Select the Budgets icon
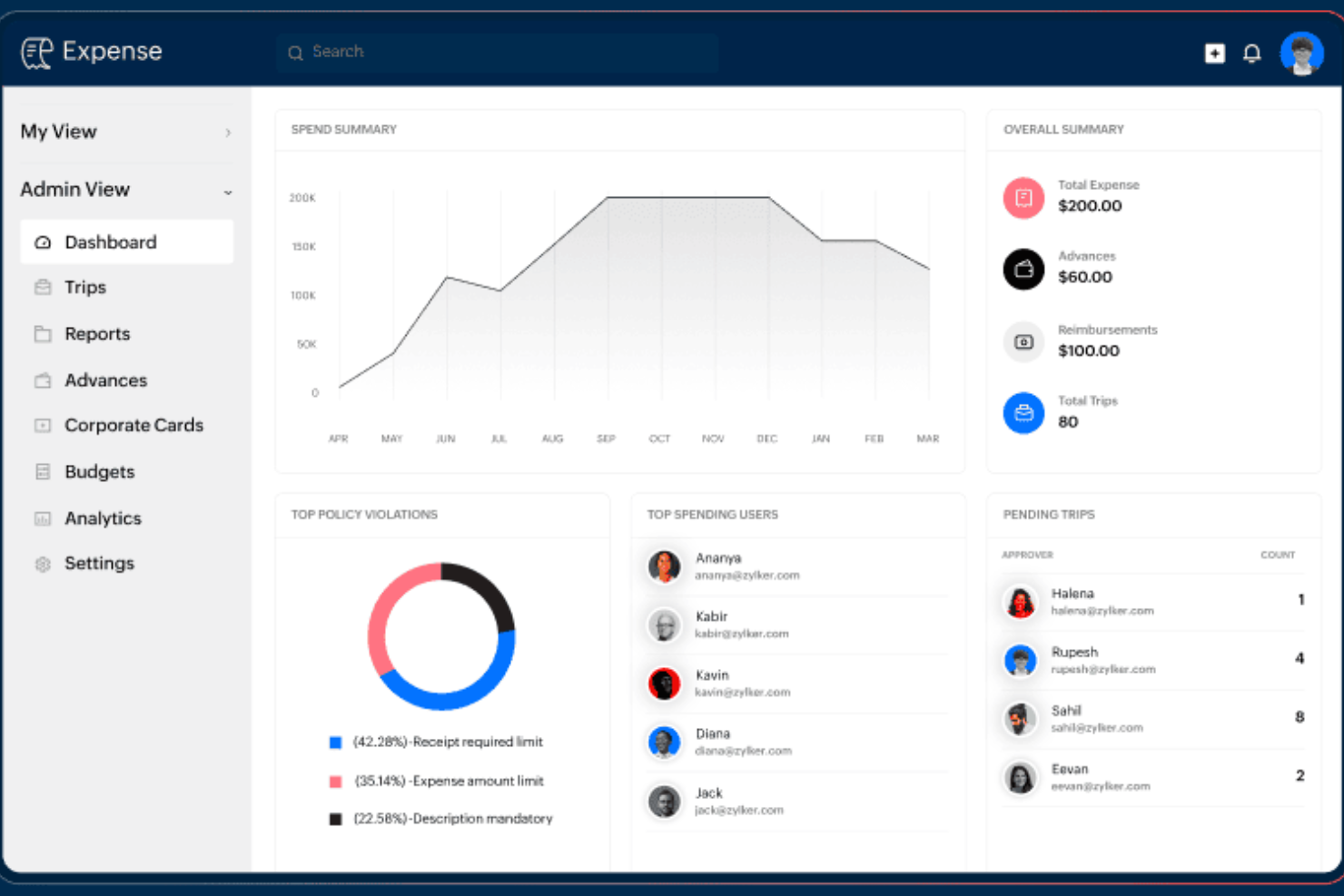The width and height of the screenshot is (1344, 896). point(42,471)
